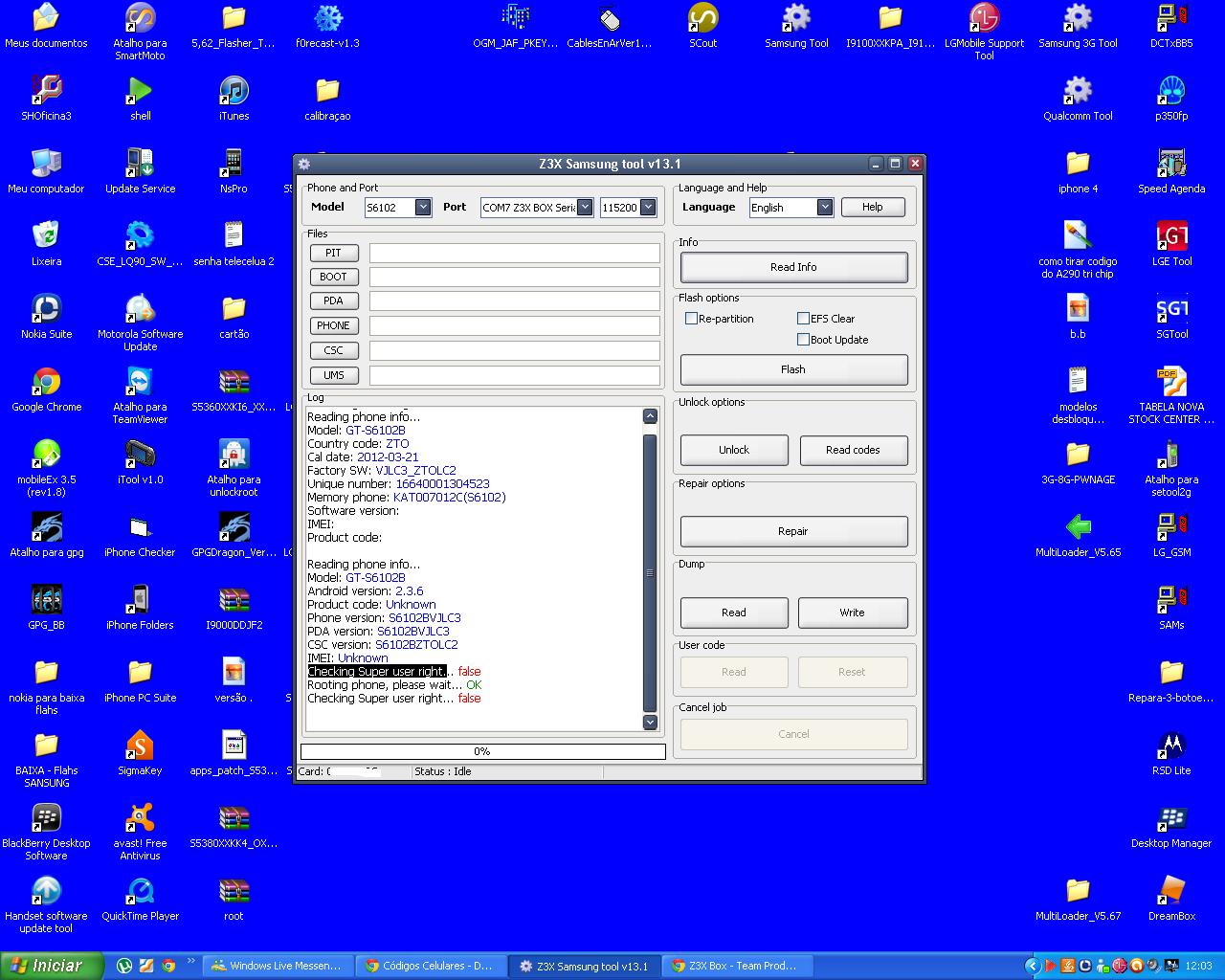Browse for a PHONE file
The image size is (1225, 980).
(333, 325)
